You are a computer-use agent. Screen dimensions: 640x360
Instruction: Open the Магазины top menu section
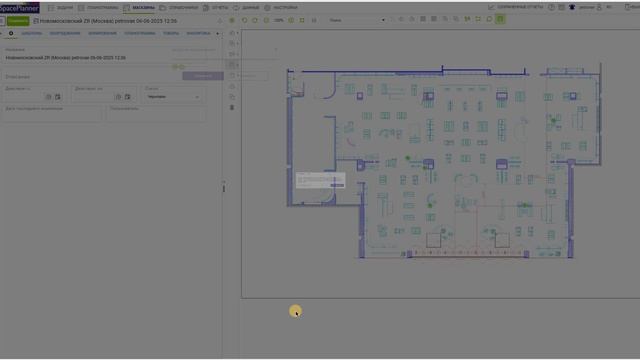139,8
